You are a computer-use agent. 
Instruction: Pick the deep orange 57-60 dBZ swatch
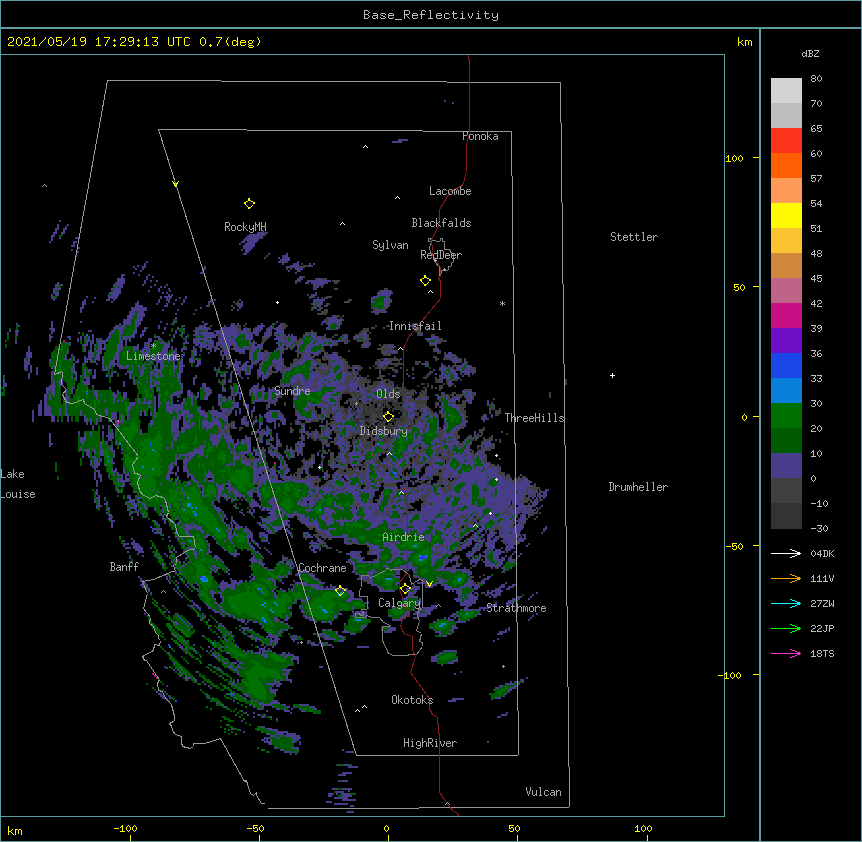786,165
